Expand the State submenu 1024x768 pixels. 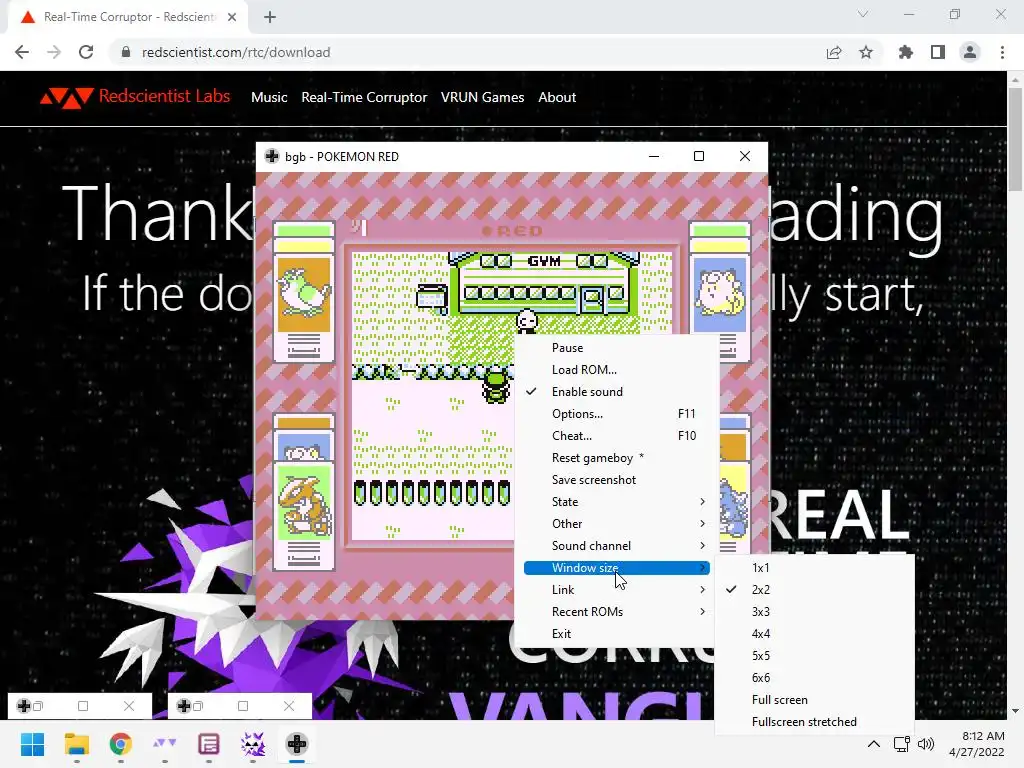pyautogui.click(x=616, y=502)
